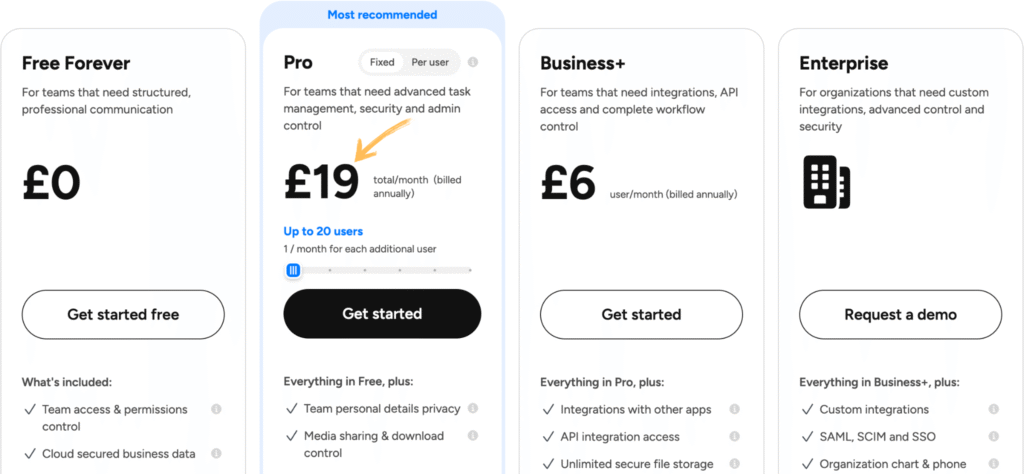This screenshot has height=474, width=1024.
Task: Switch pricing to Per user
Action: point(431,62)
